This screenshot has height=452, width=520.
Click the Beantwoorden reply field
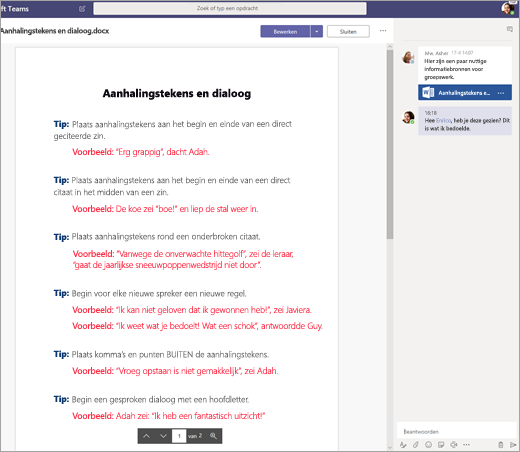pyautogui.click(x=456, y=431)
